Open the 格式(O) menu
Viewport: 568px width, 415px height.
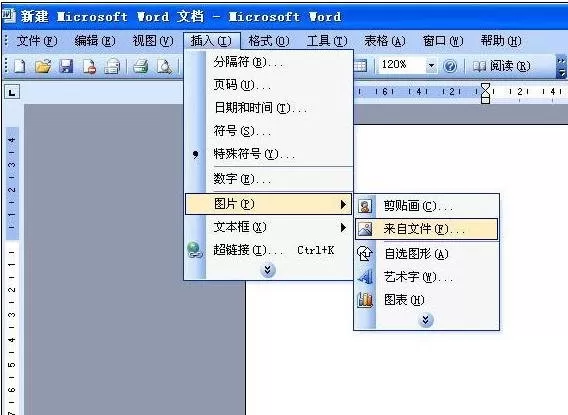pos(269,41)
